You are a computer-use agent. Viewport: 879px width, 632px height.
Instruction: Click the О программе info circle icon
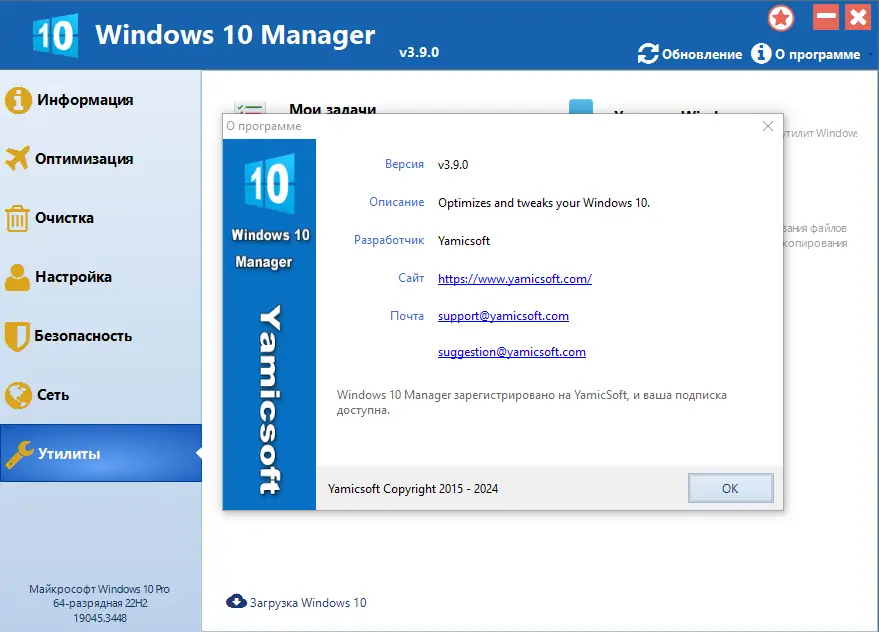click(x=761, y=54)
